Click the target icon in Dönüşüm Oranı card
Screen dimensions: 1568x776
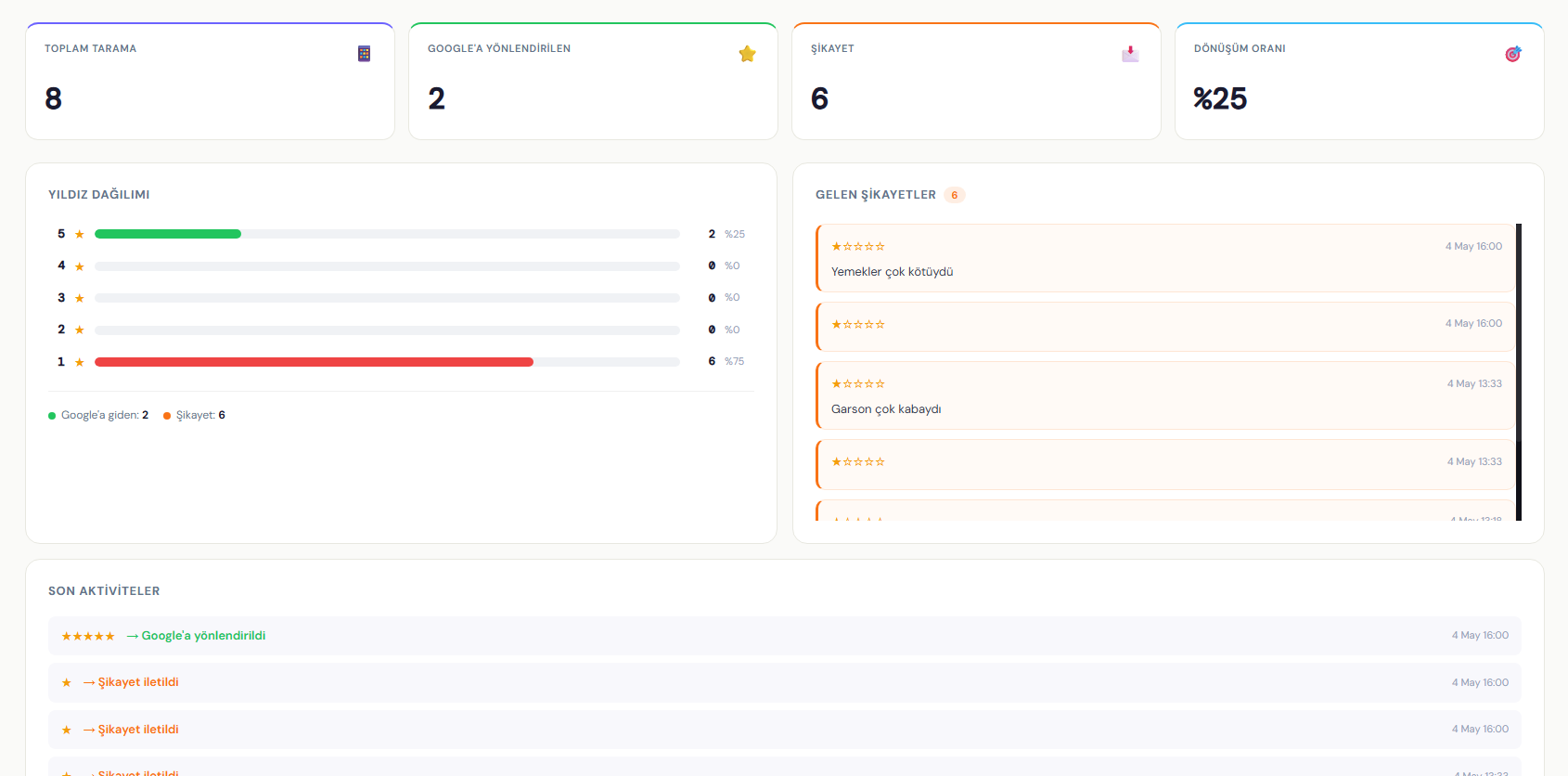click(1513, 54)
